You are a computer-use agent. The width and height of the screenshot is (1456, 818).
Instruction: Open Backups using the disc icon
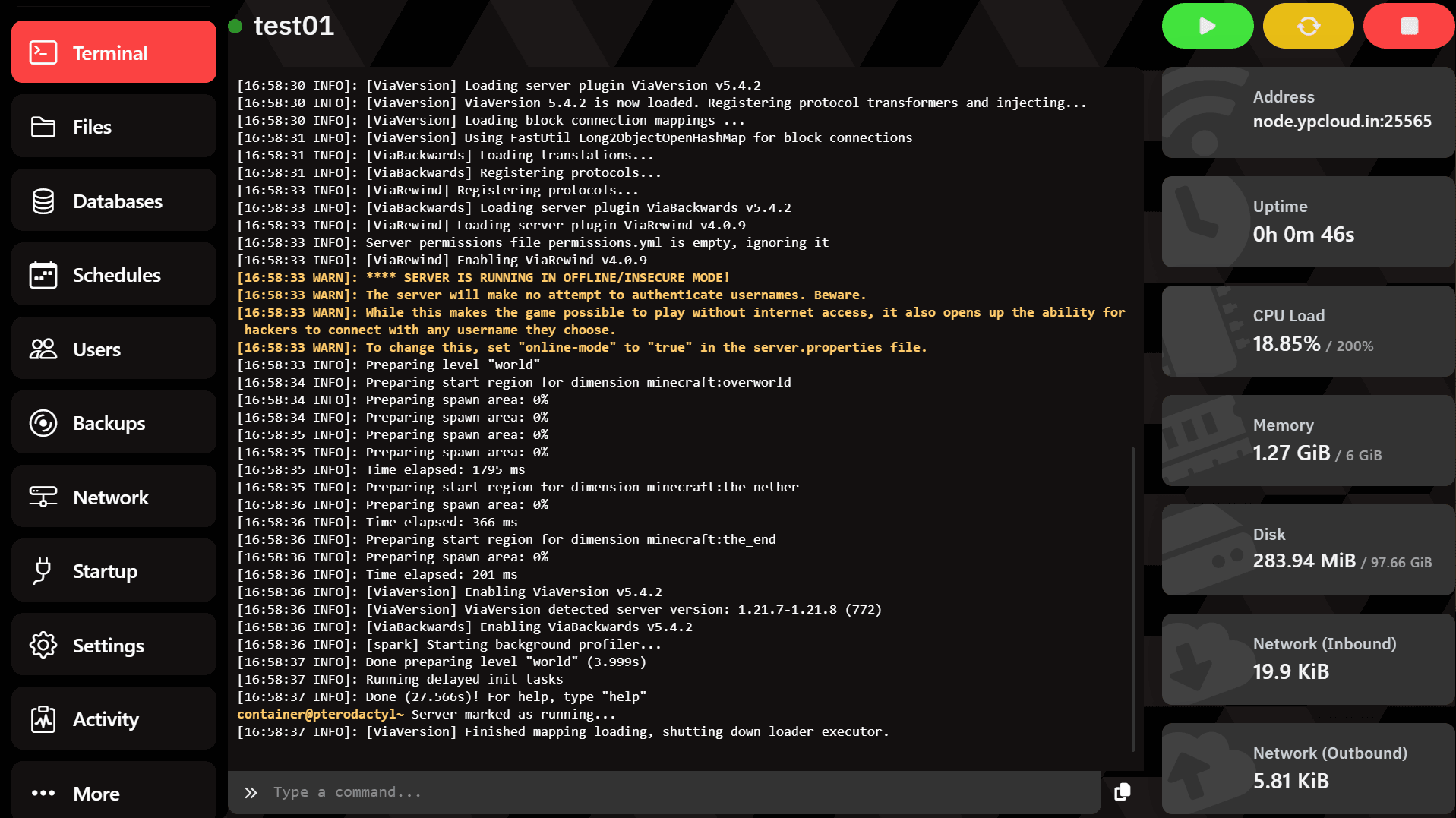pyautogui.click(x=43, y=423)
